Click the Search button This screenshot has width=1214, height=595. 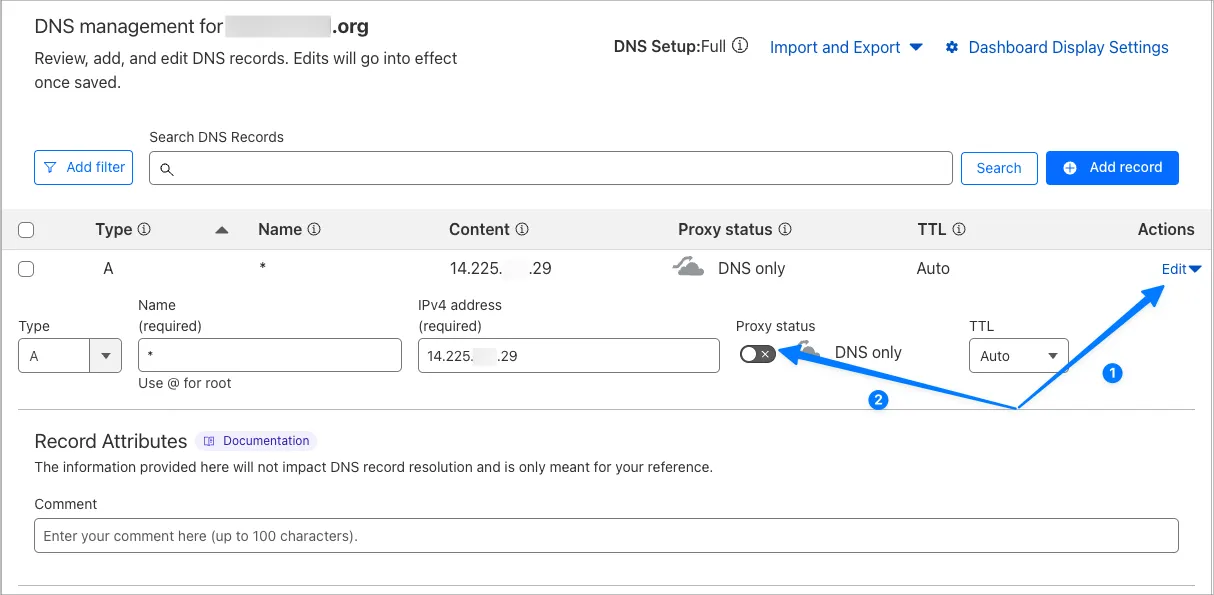tap(999, 167)
